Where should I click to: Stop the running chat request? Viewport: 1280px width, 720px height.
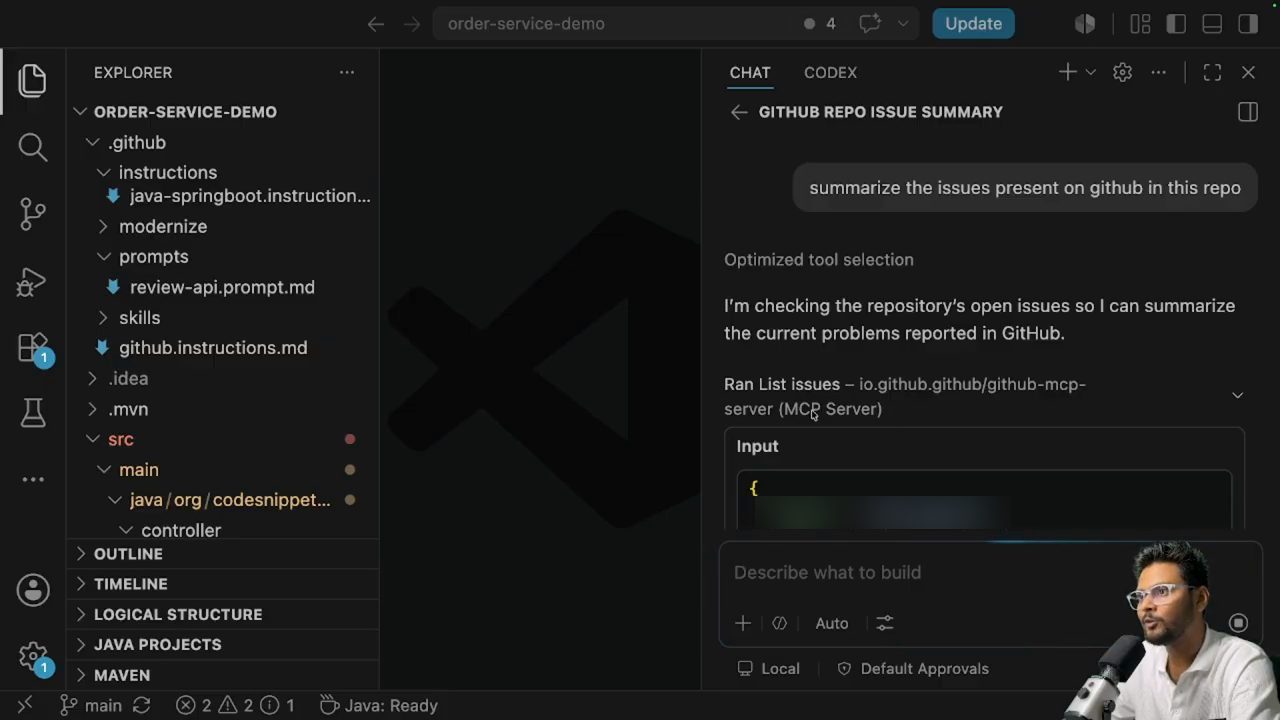1238,623
